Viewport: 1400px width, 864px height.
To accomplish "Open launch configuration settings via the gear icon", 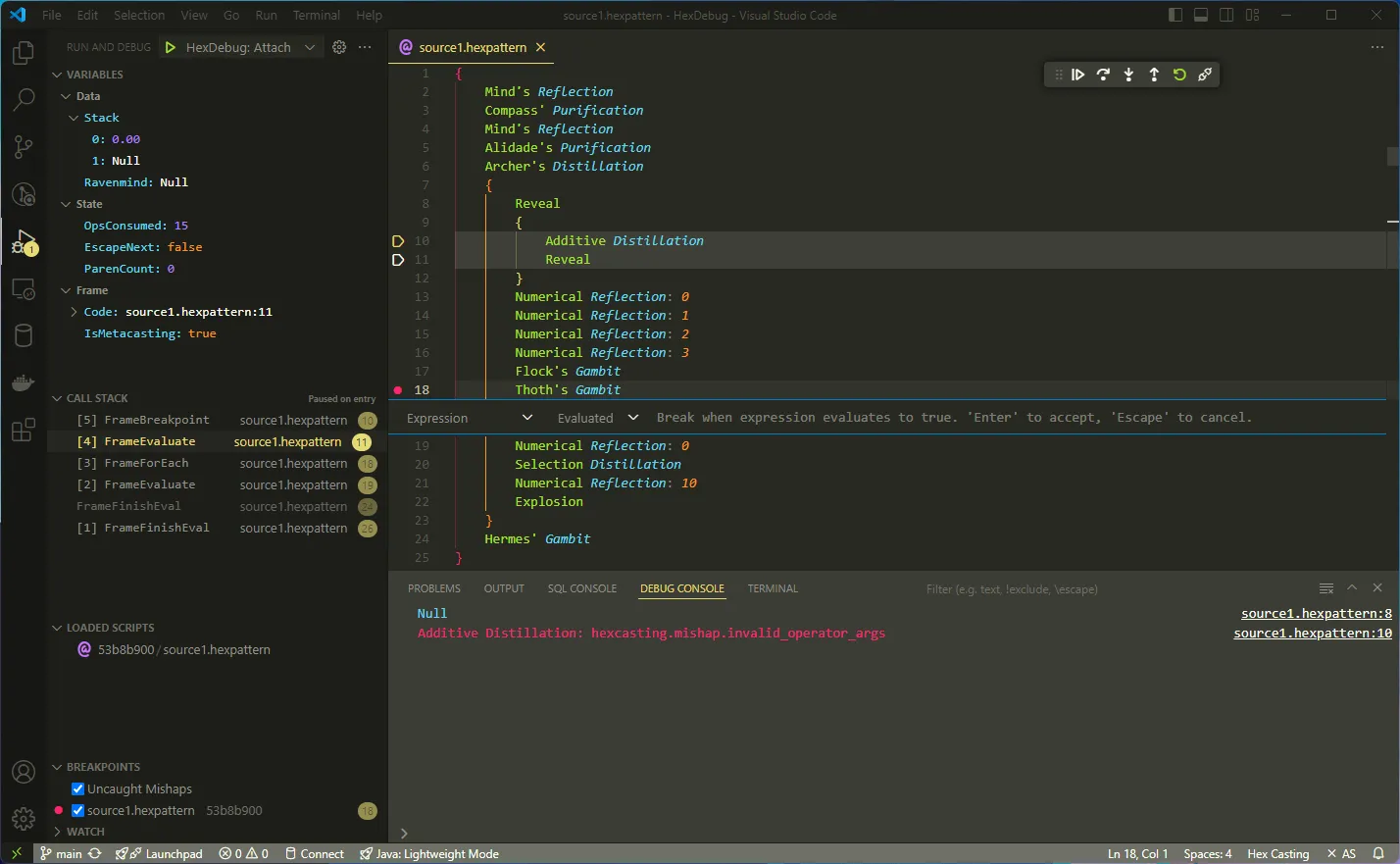I will click(338, 46).
